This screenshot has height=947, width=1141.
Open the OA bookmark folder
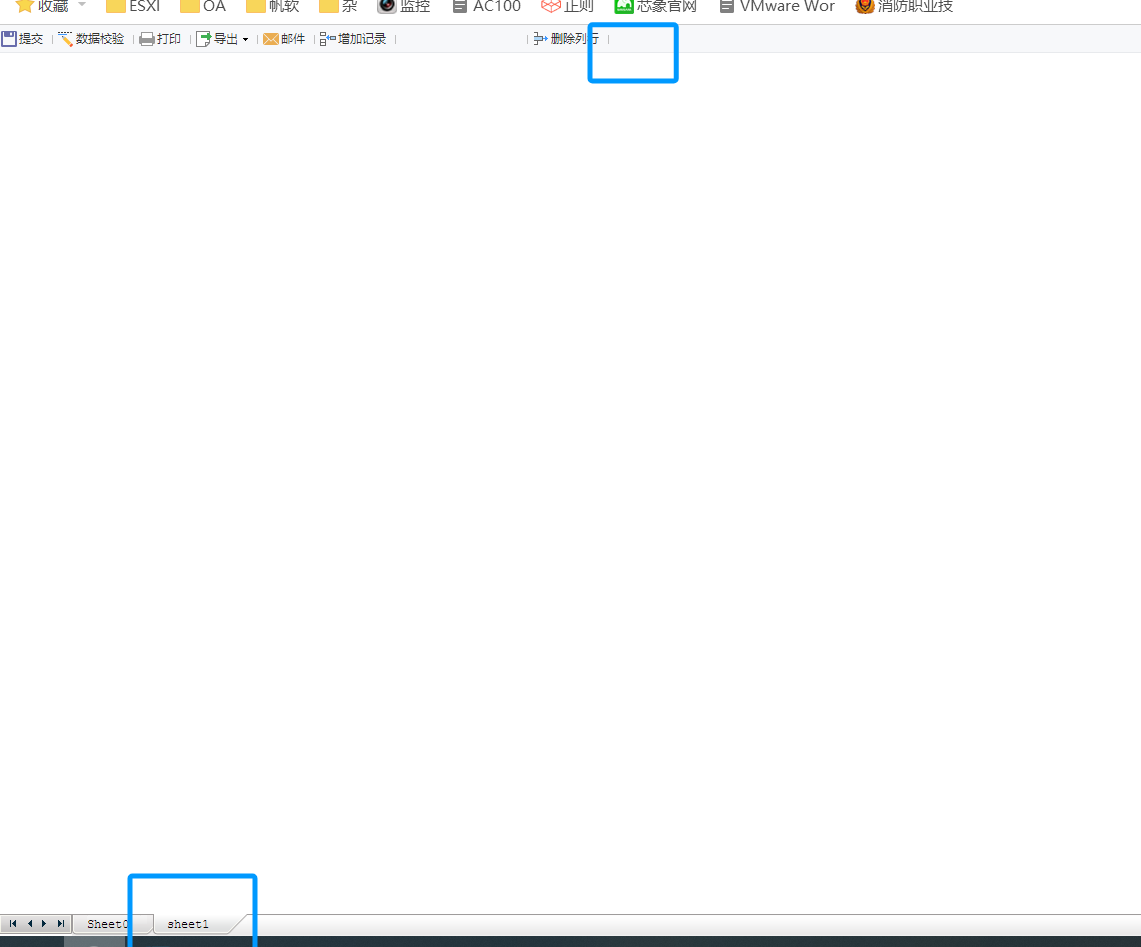tap(203, 7)
